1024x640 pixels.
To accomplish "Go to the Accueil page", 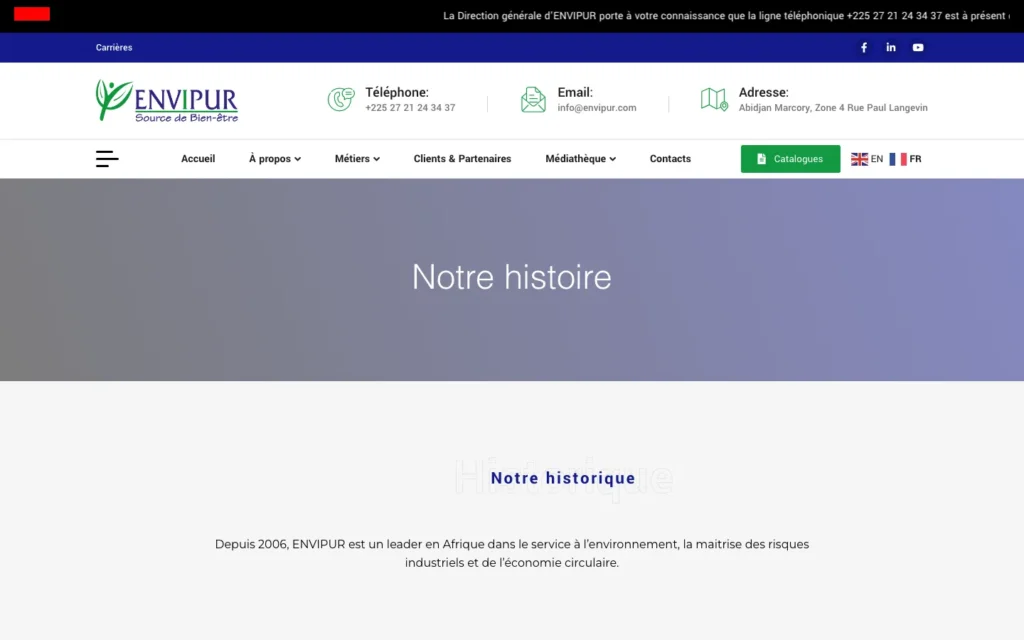I will click(198, 159).
